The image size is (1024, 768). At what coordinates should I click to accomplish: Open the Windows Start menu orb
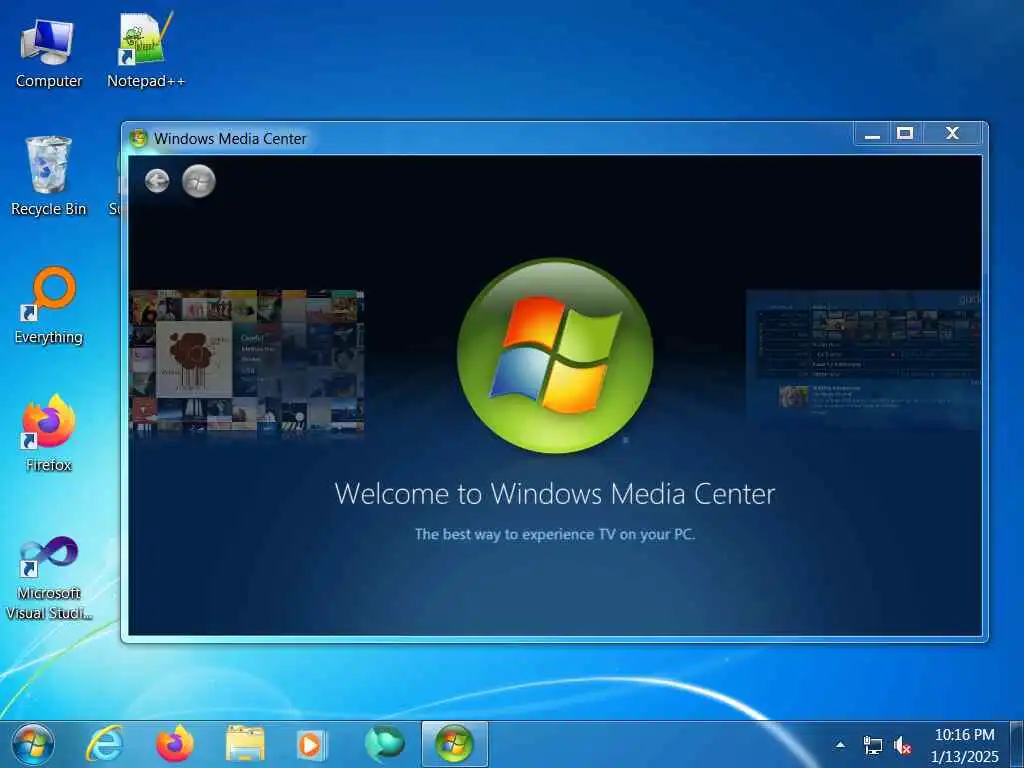[x=33, y=744]
